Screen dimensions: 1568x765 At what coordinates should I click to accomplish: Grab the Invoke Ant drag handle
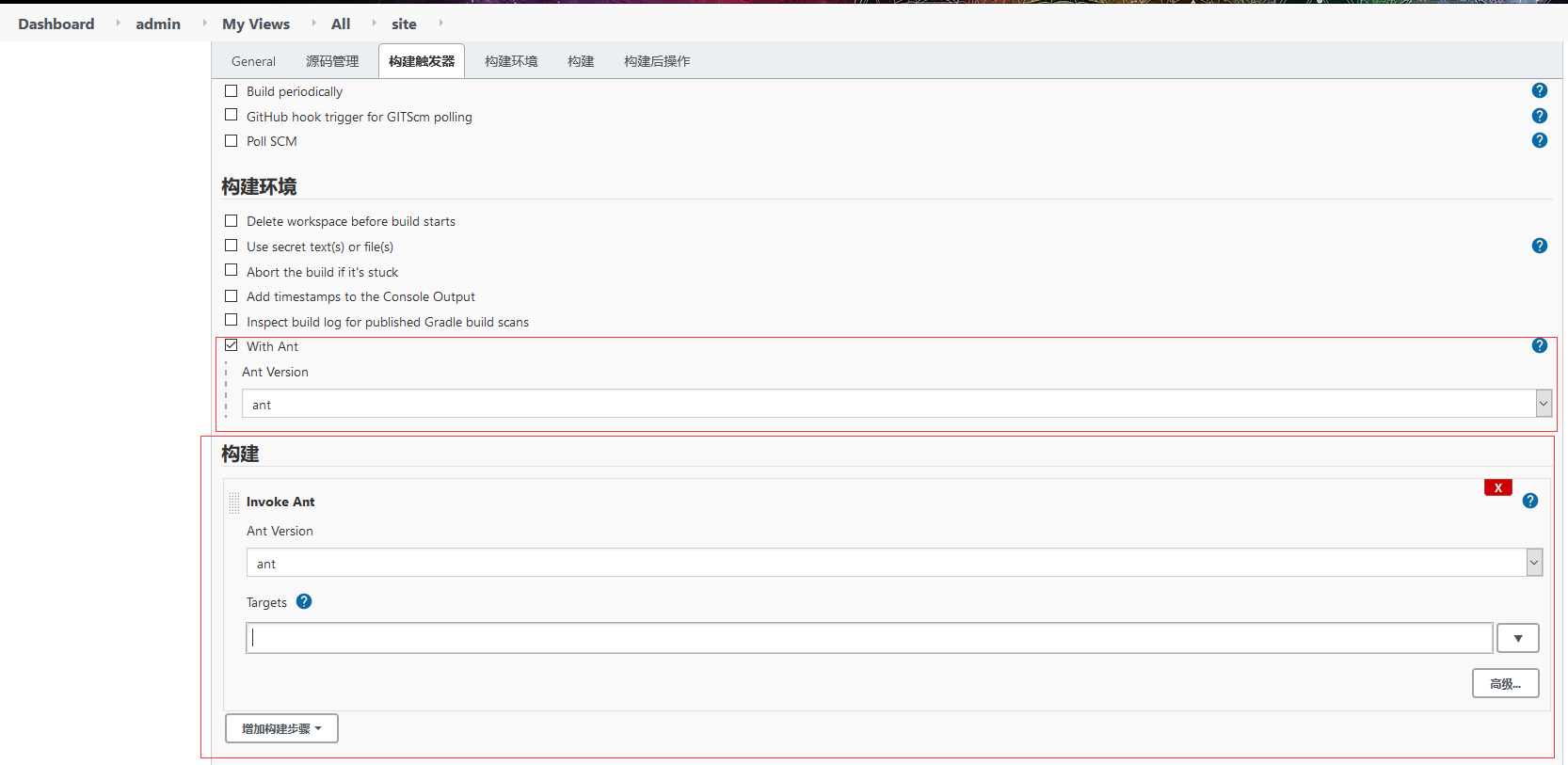(234, 502)
